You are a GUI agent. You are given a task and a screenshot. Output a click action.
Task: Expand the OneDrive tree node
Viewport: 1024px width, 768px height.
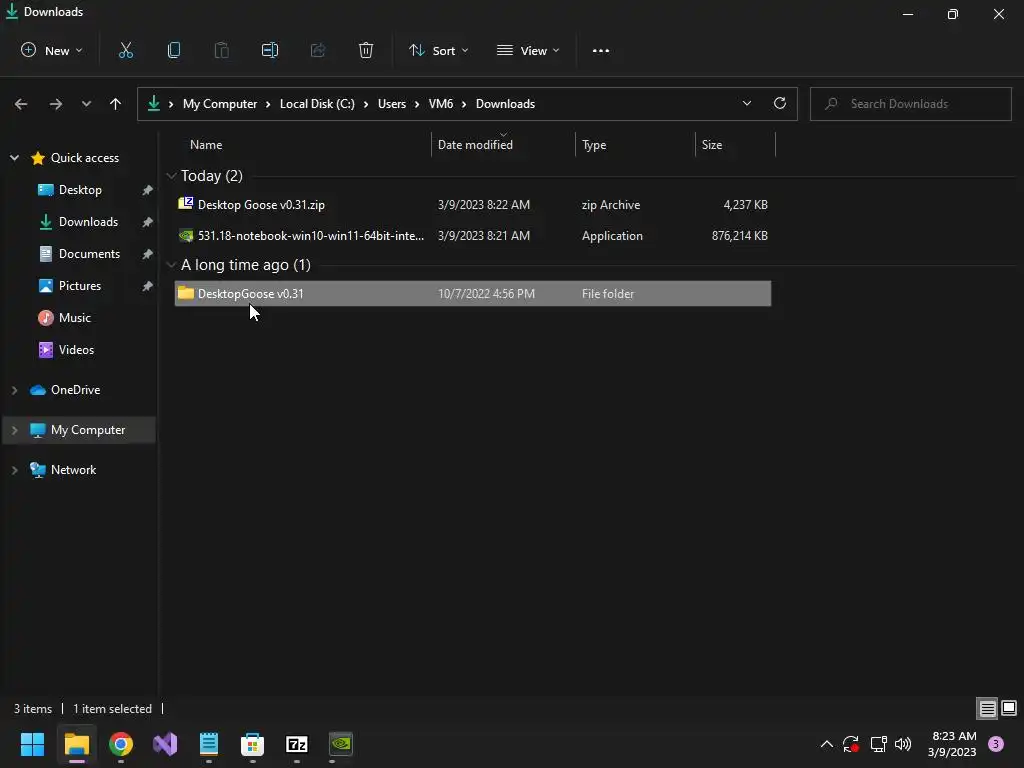pyautogui.click(x=14, y=390)
